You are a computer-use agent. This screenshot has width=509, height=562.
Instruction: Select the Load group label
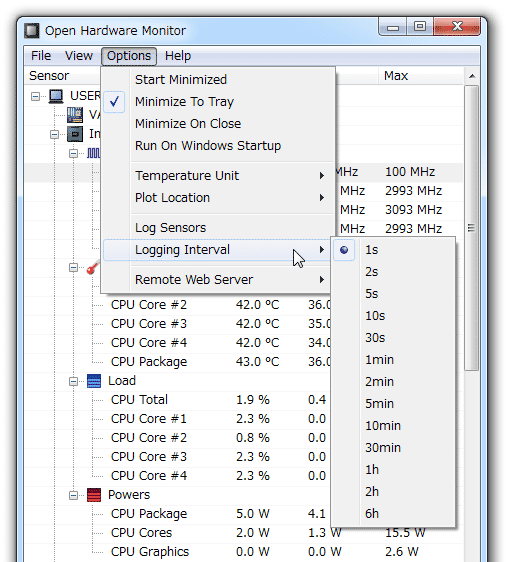coord(122,381)
